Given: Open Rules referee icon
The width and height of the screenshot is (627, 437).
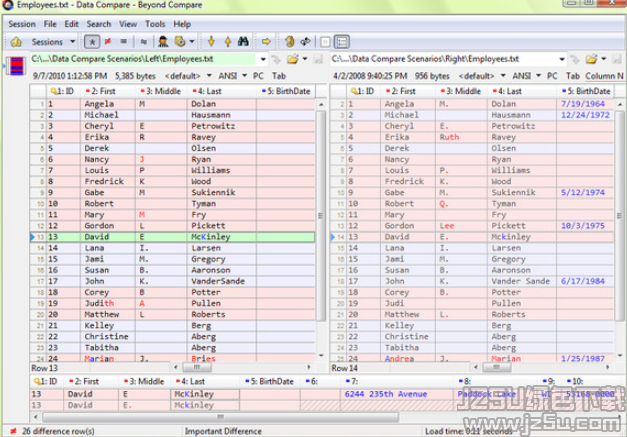Looking at the screenshot, I should [163, 41].
